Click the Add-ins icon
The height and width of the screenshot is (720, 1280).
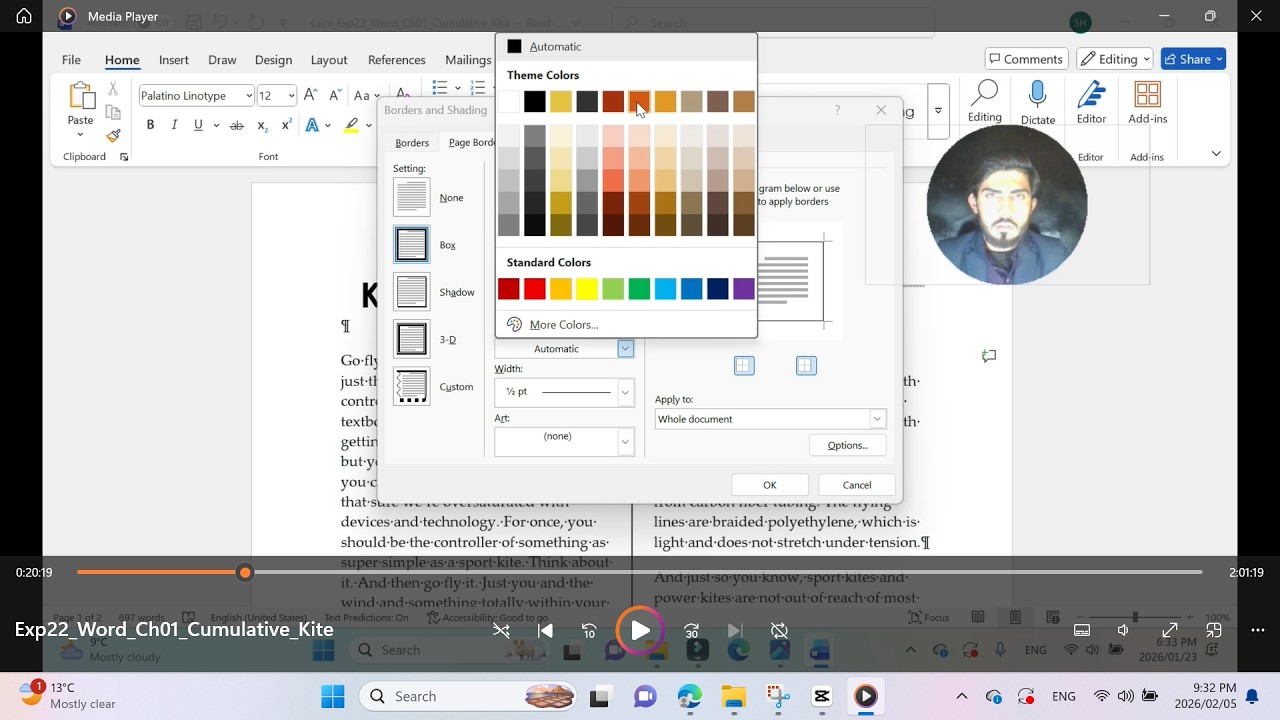[1147, 94]
